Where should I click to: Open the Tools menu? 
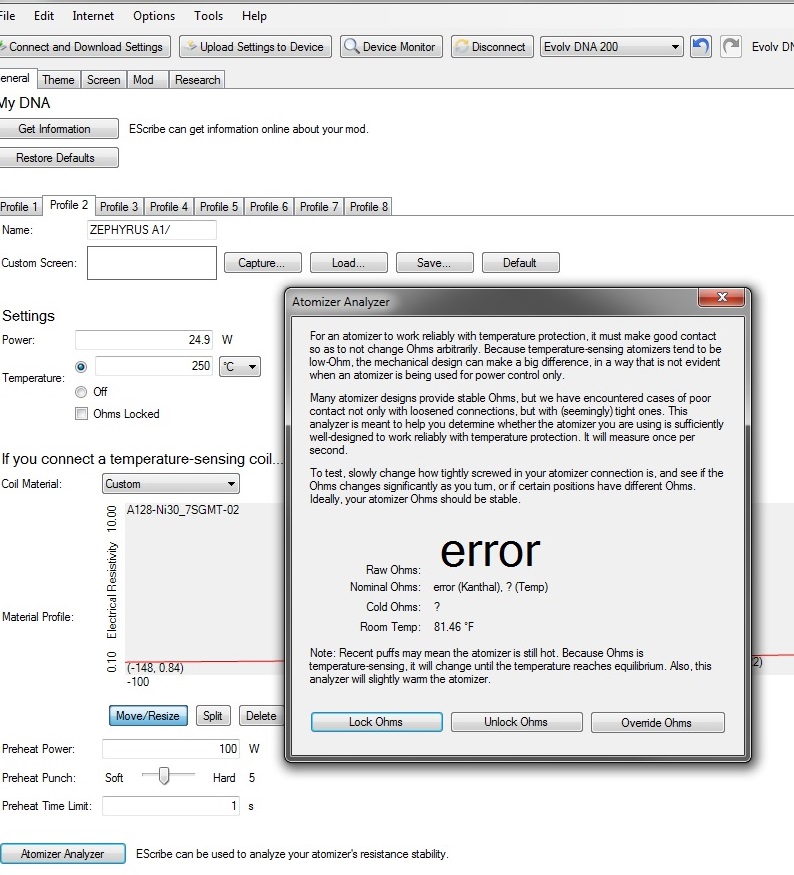(x=209, y=16)
